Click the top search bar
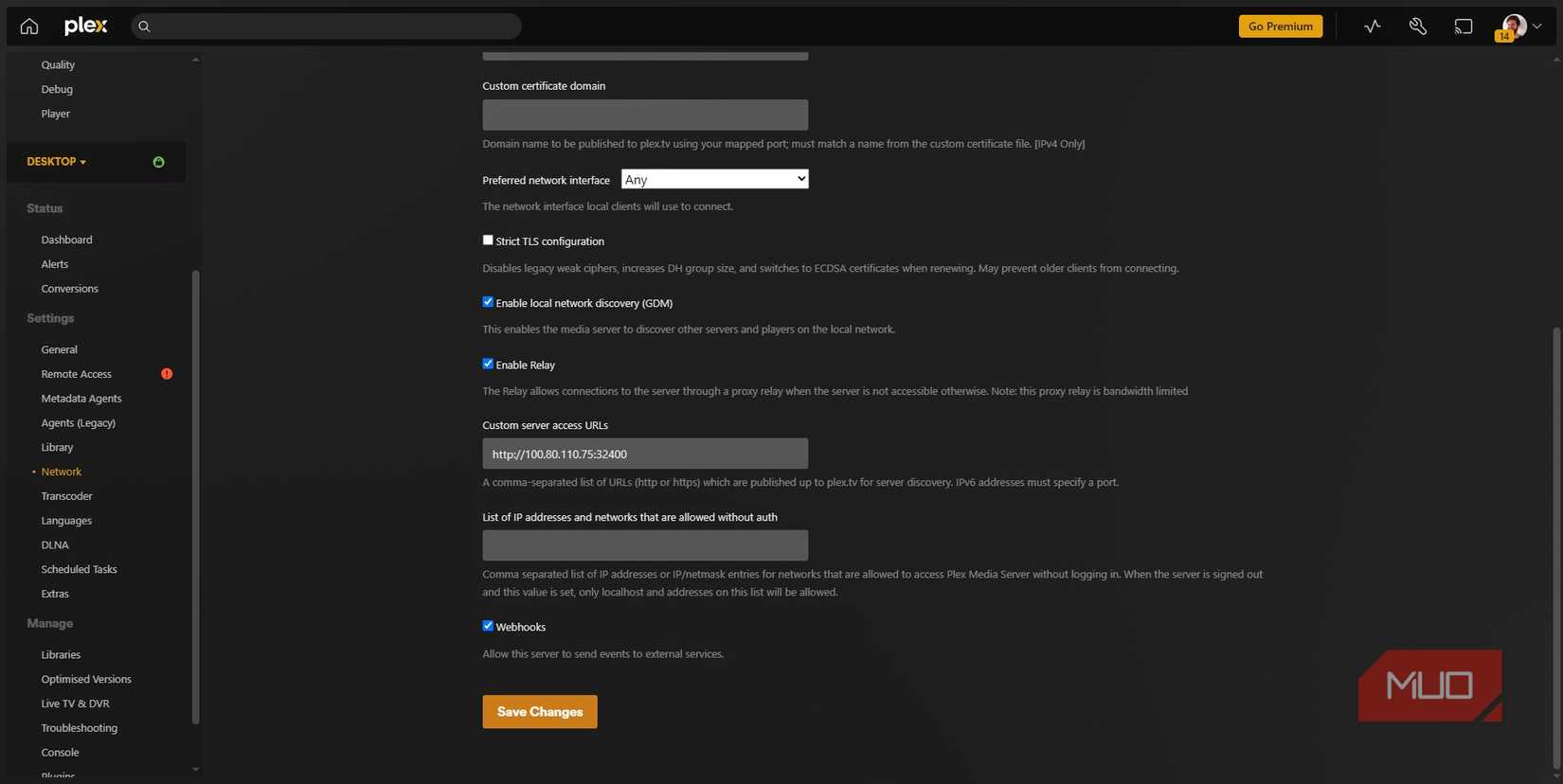The width and height of the screenshot is (1563, 784). [x=326, y=27]
